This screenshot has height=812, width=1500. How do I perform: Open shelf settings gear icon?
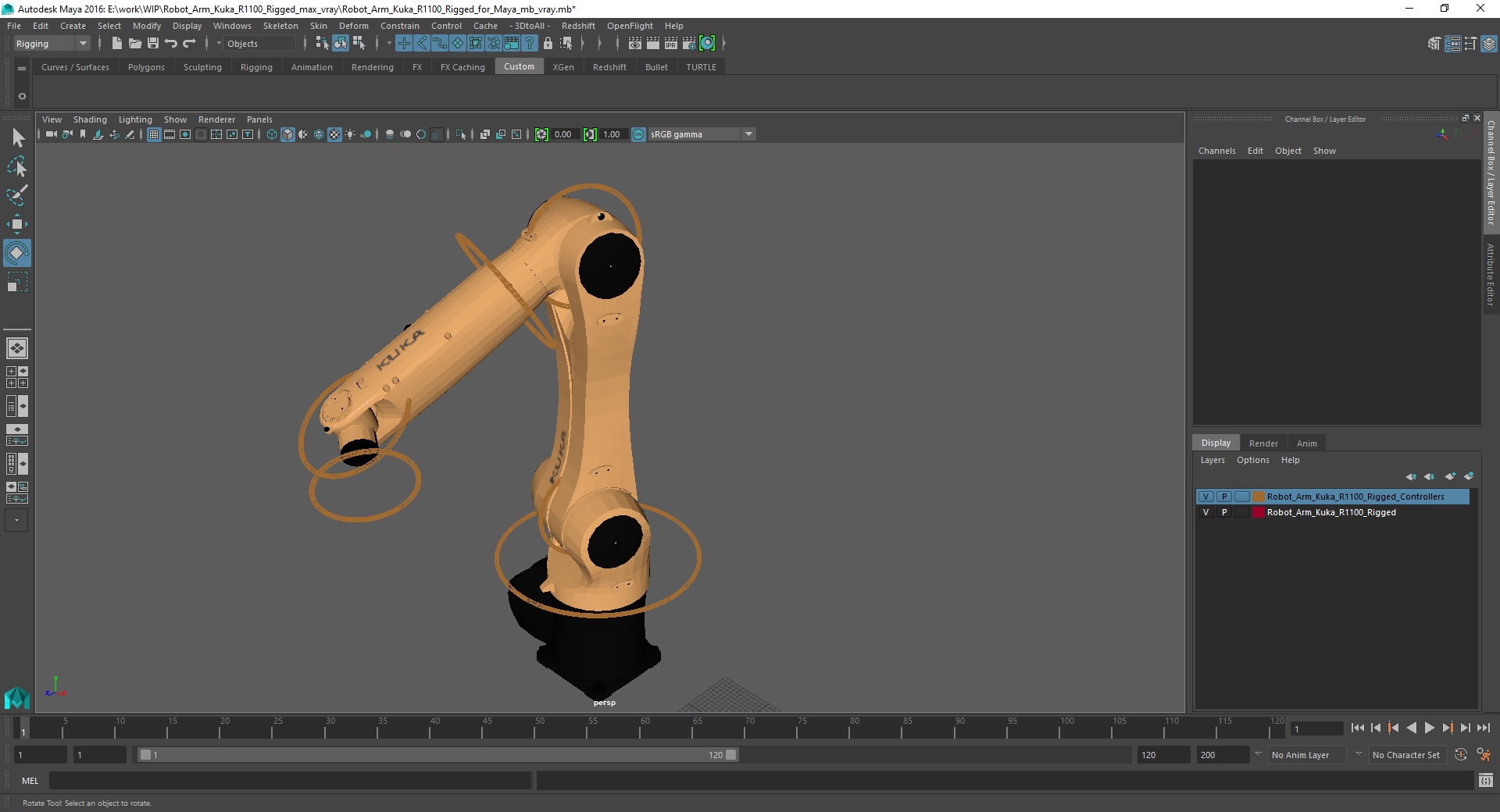pyautogui.click(x=22, y=96)
